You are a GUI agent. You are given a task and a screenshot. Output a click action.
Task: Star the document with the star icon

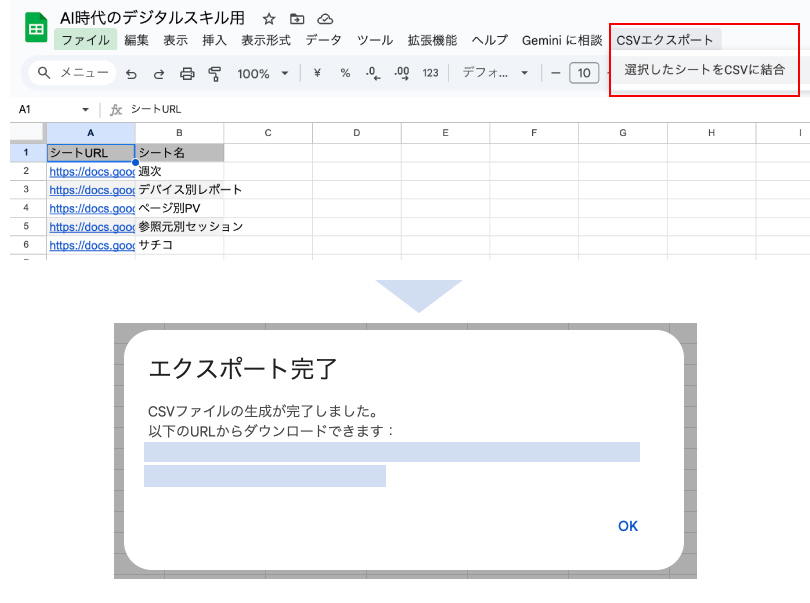click(268, 19)
